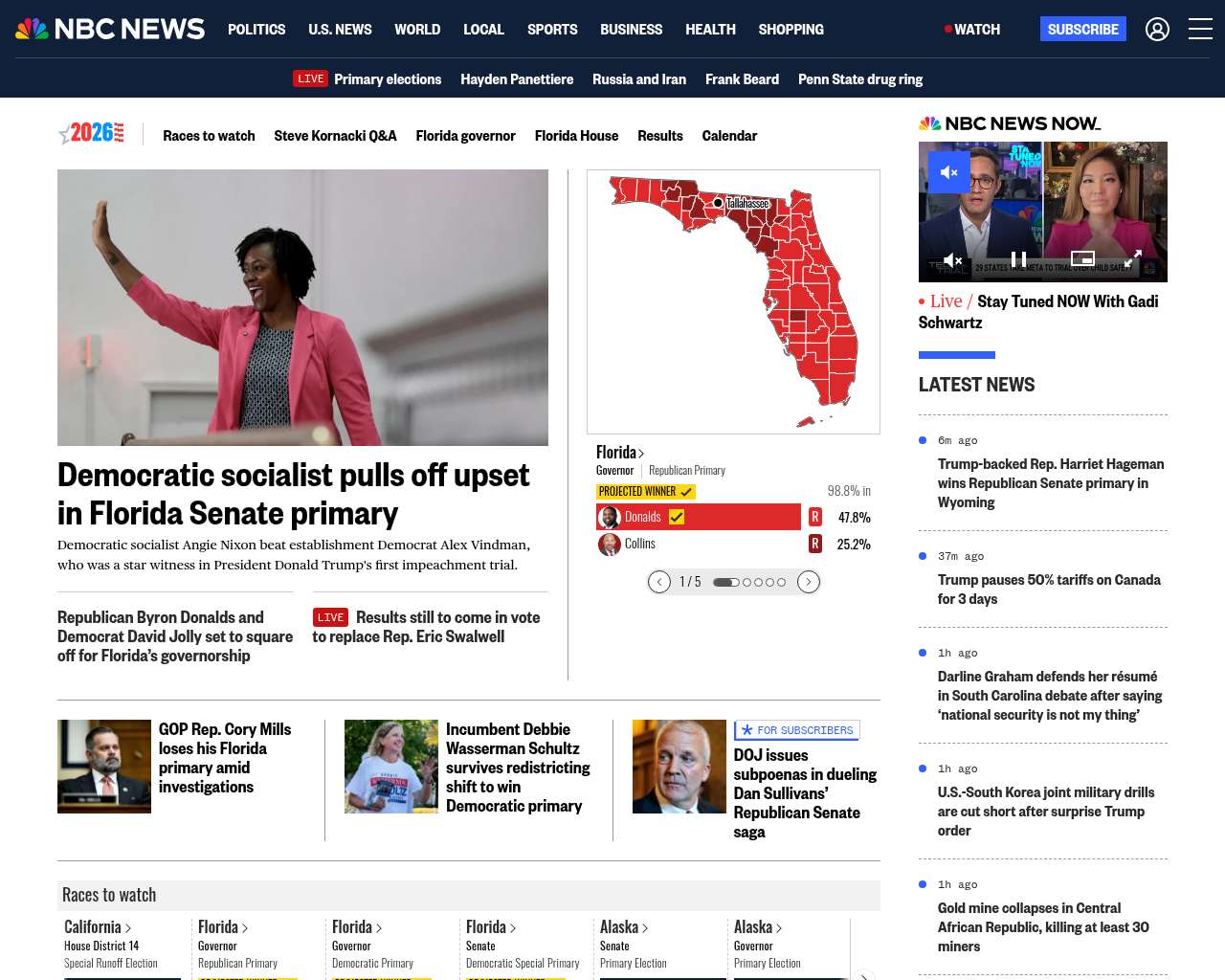Open the Byron Donalds and David Jolly story
This screenshot has height=980, width=1225.
(175, 636)
